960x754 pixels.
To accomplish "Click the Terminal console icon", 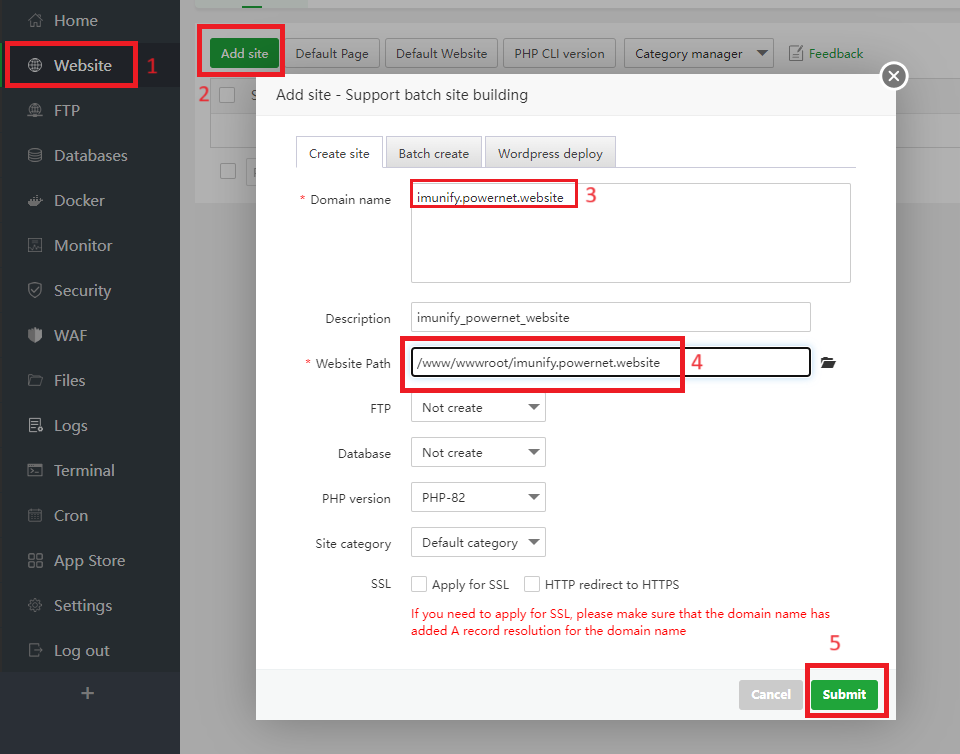I will pyautogui.click(x=36, y=470).
